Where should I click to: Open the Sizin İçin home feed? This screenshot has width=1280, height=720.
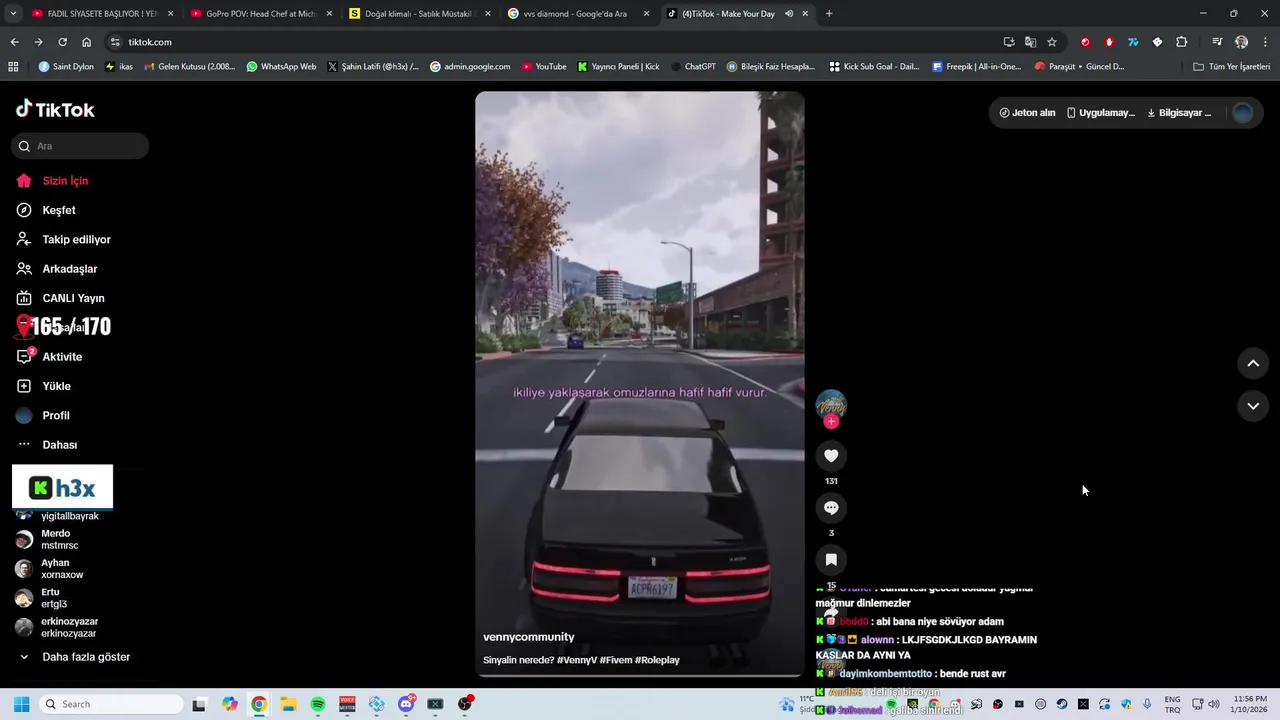53,181
